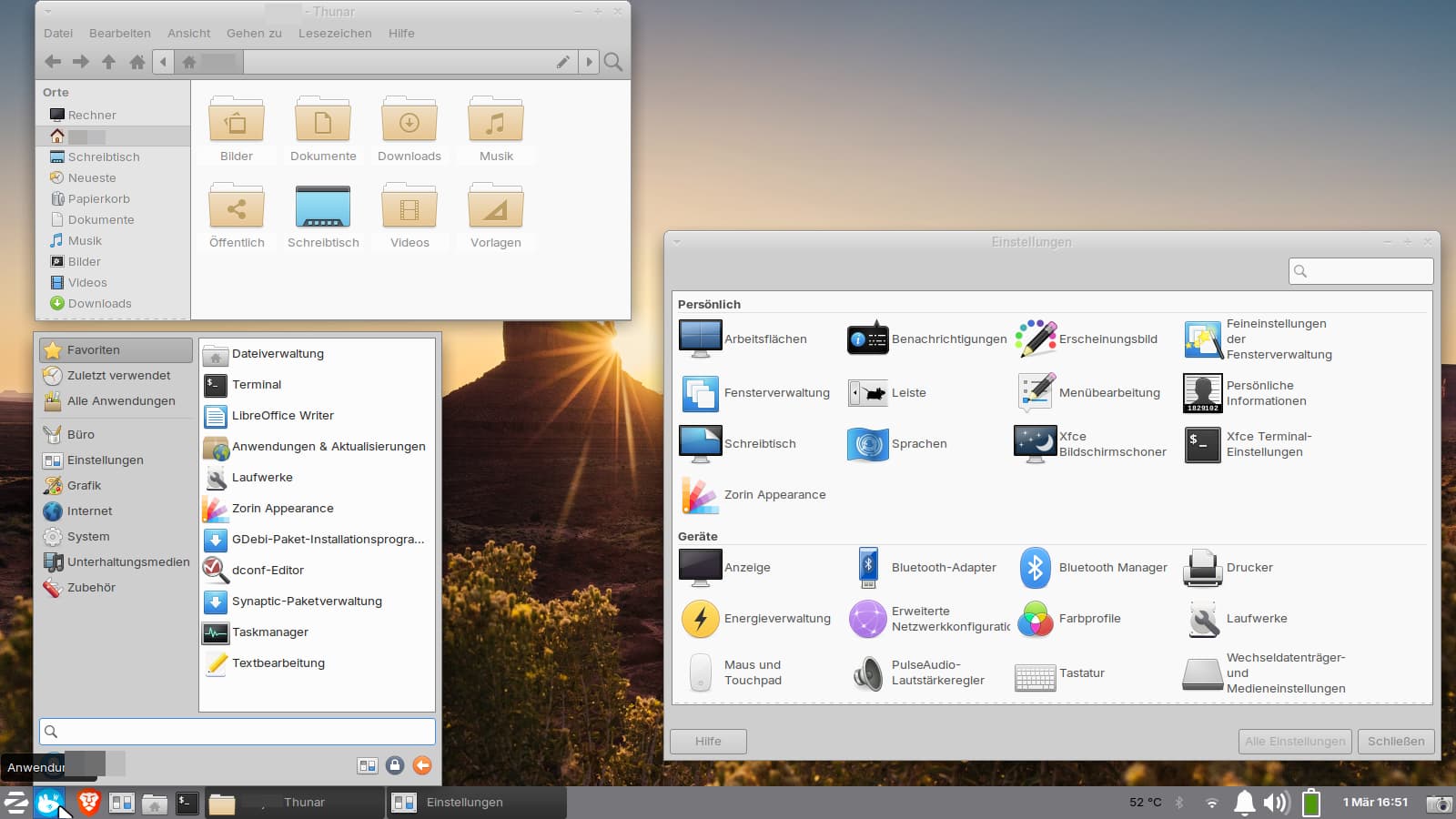Click the Thunar search magnifier icon

click(x=614, y=62)
